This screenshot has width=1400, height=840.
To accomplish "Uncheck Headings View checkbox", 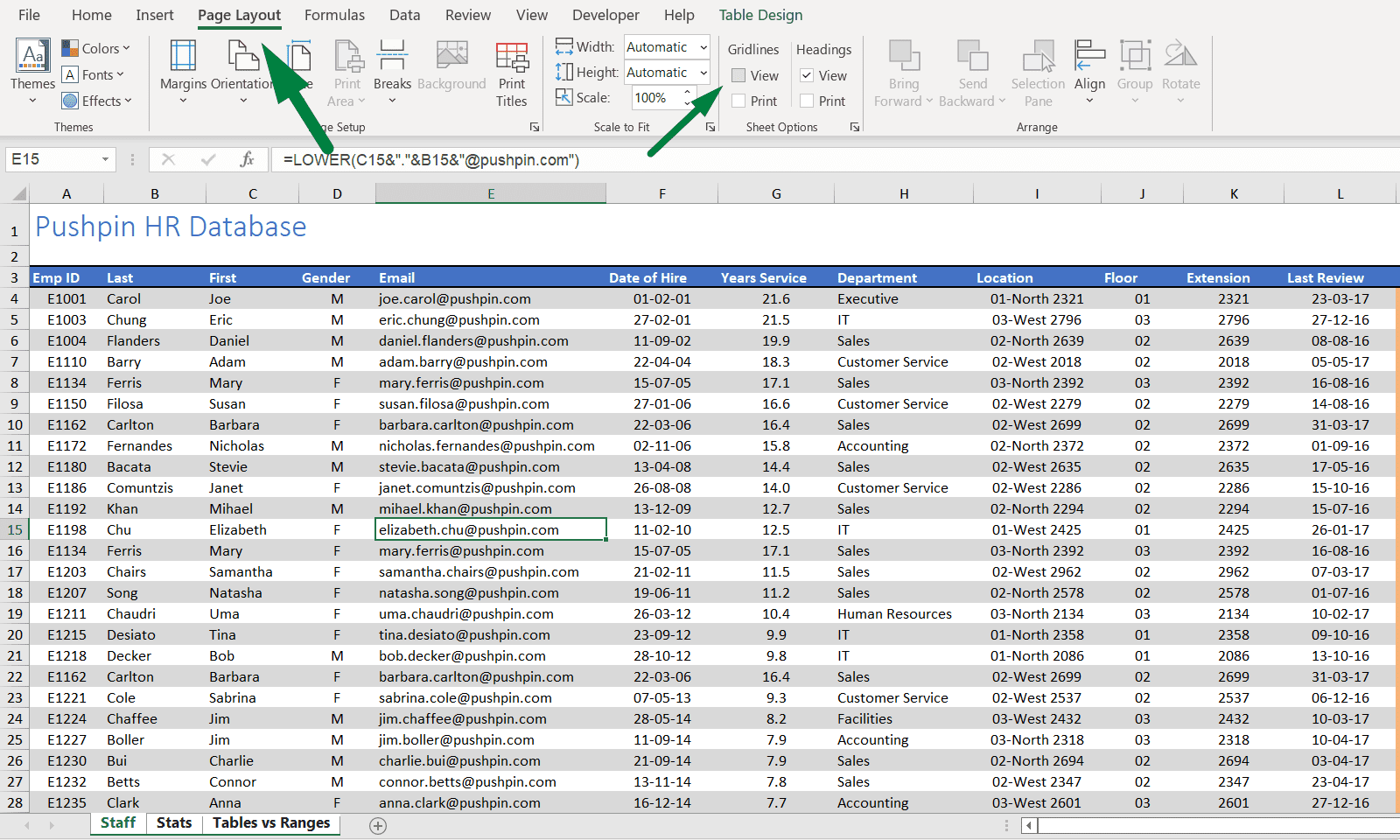I will 806,75.
